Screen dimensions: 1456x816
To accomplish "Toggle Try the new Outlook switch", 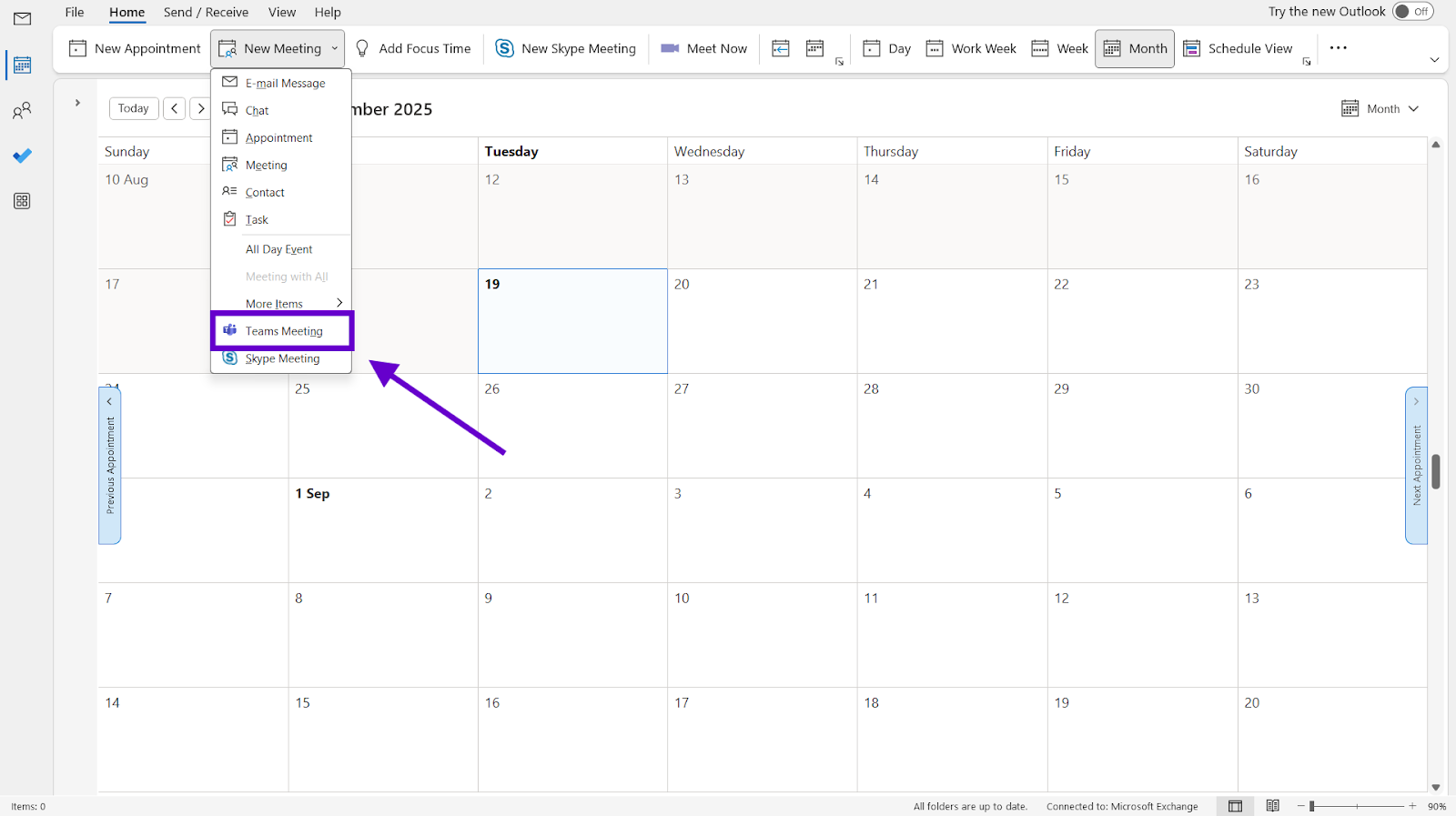I will point(1412,12).
